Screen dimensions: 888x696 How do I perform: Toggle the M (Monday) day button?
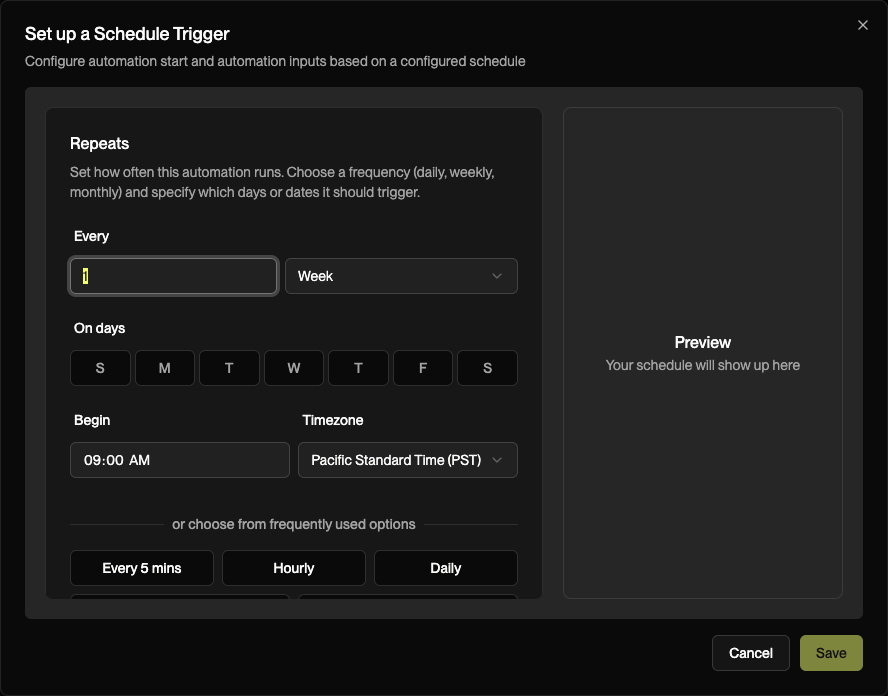[x=164, y=368]
